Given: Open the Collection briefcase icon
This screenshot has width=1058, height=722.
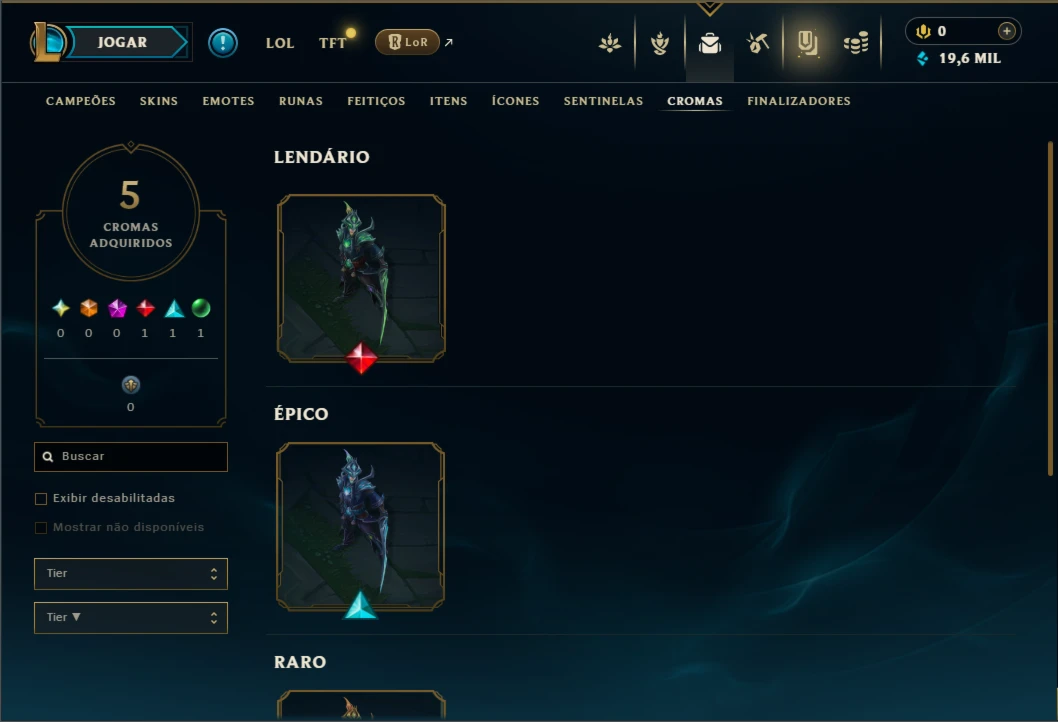Looking at the screenshot, I should pyautogui.click(x=710, y=43).
